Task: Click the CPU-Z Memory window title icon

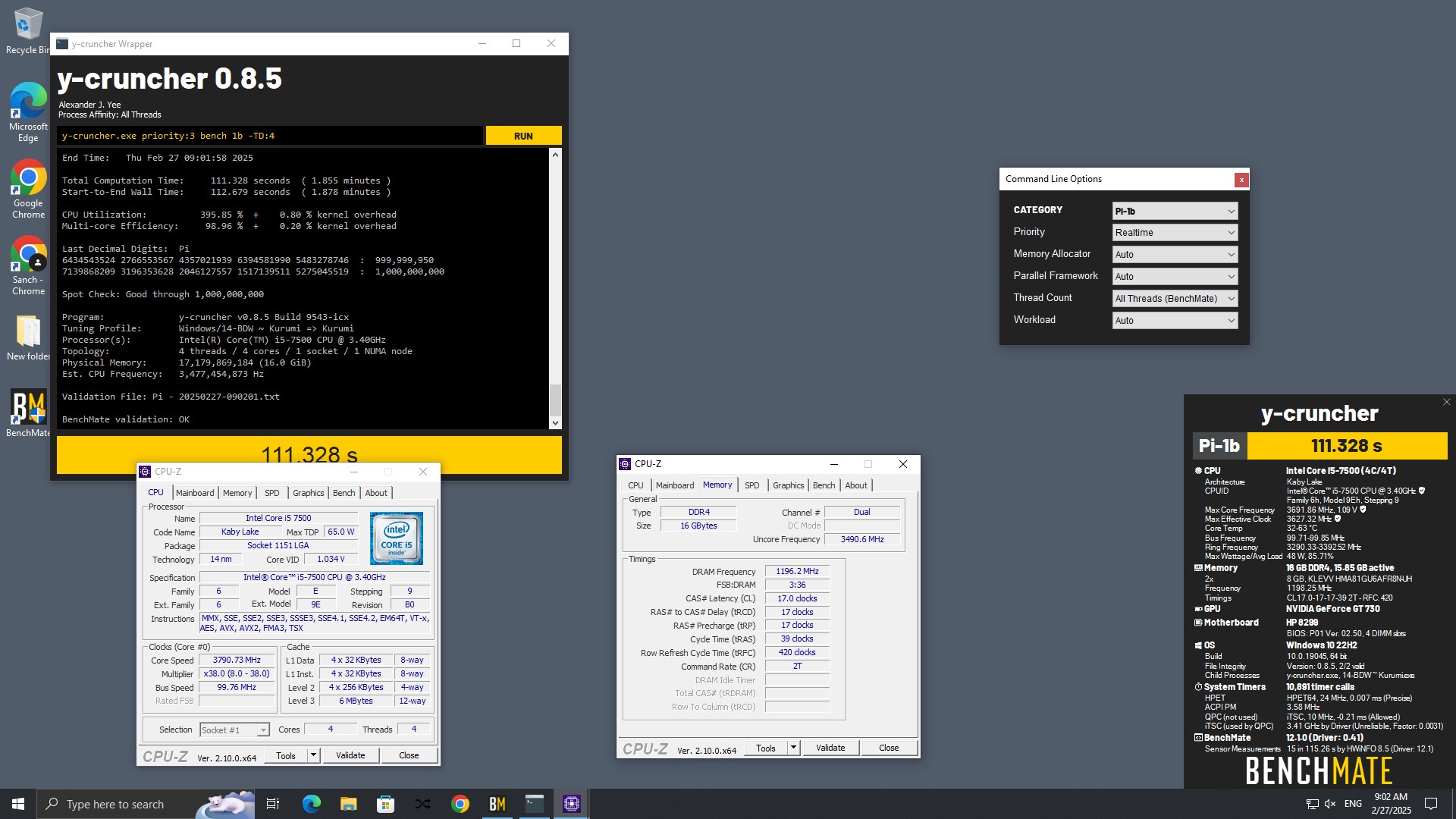Action: coord(625,464)
